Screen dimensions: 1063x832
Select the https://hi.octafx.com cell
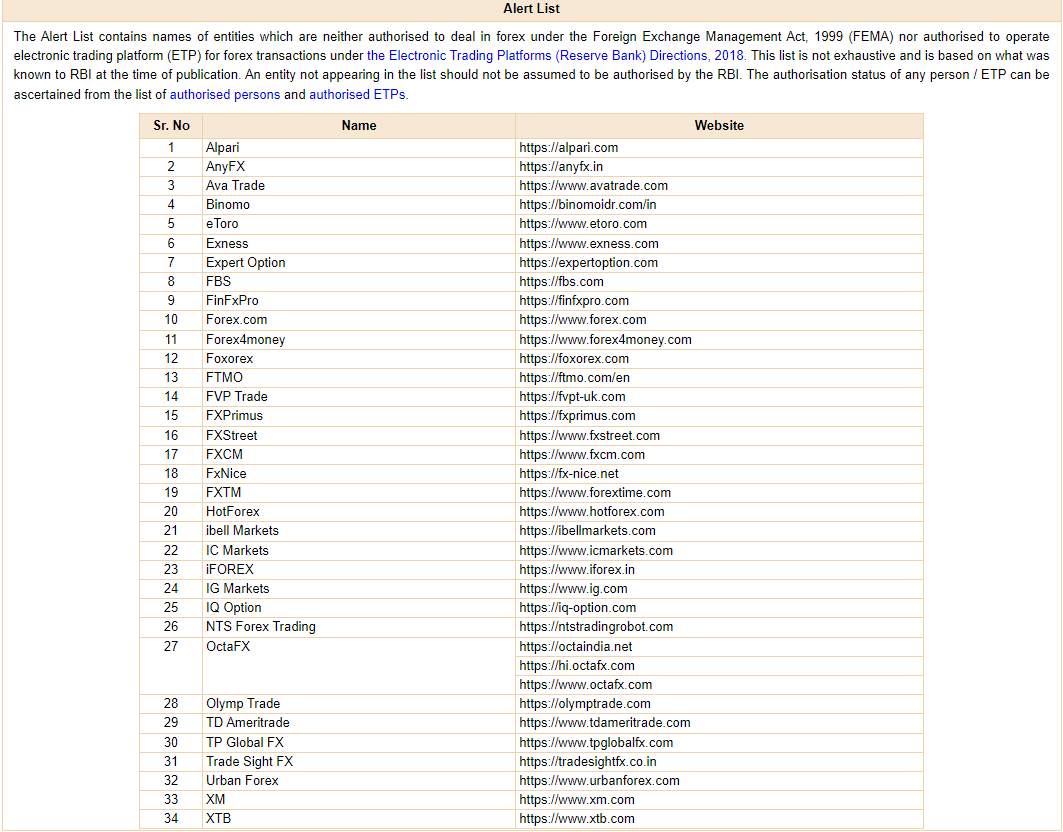tap(719, 665)
